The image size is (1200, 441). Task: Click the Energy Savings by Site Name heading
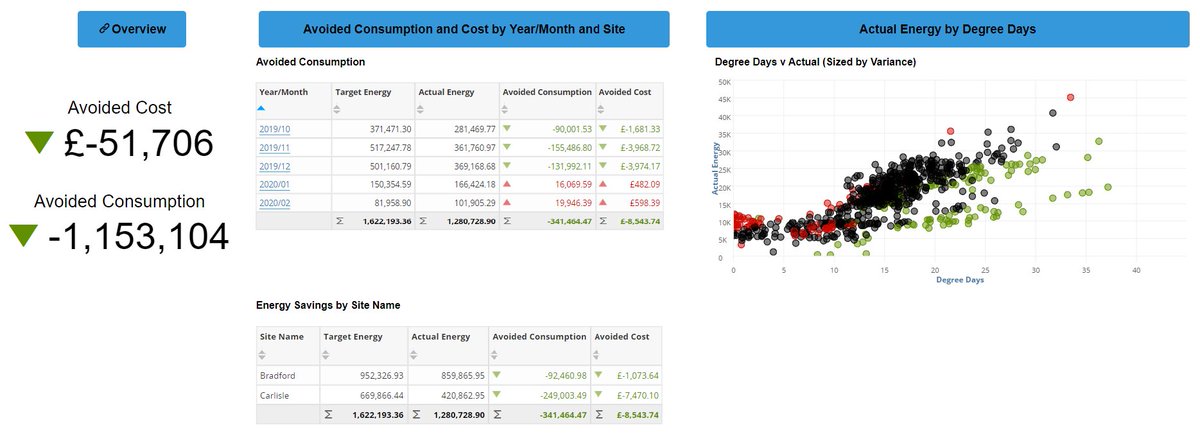[x=328, y=305]
